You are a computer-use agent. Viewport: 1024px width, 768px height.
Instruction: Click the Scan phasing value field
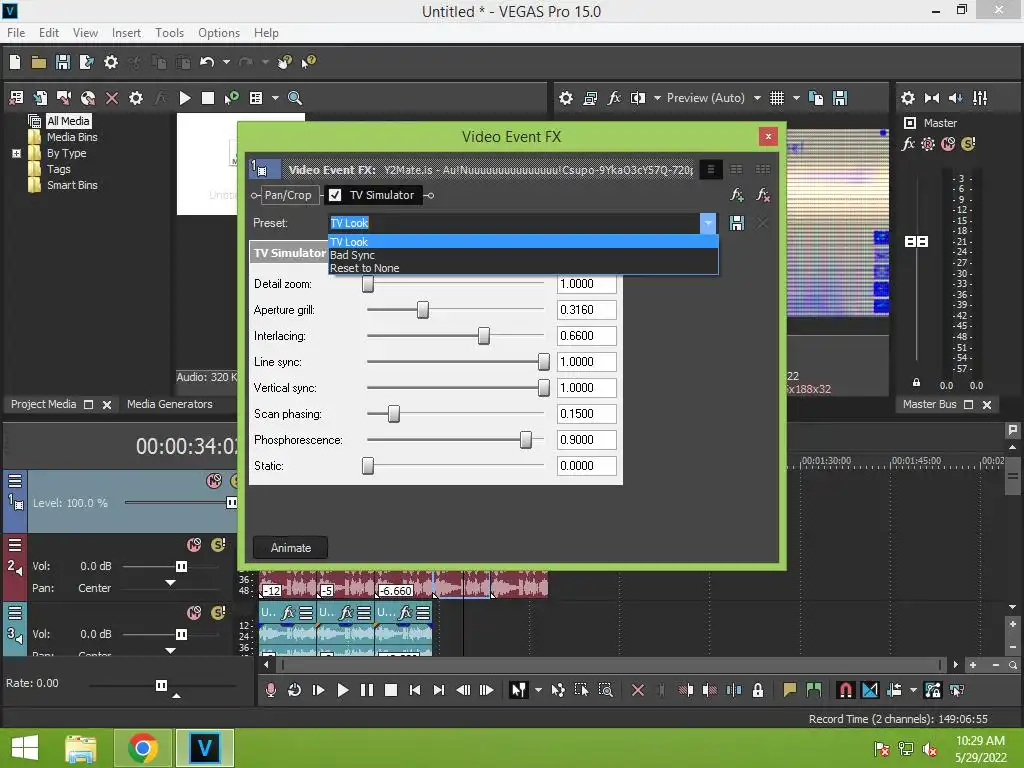point(586,414)
